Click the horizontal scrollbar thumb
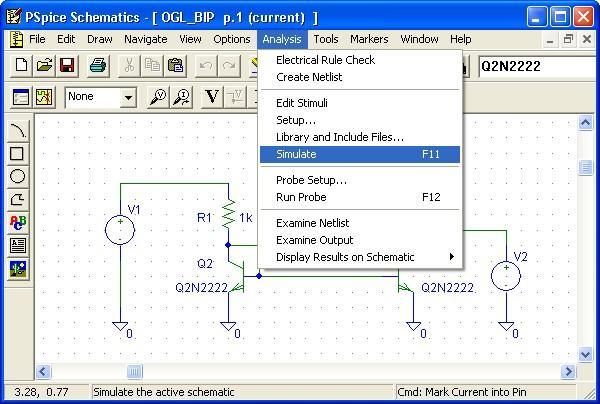This screenshot has width=600, height=404. click(x=134, y=371)
